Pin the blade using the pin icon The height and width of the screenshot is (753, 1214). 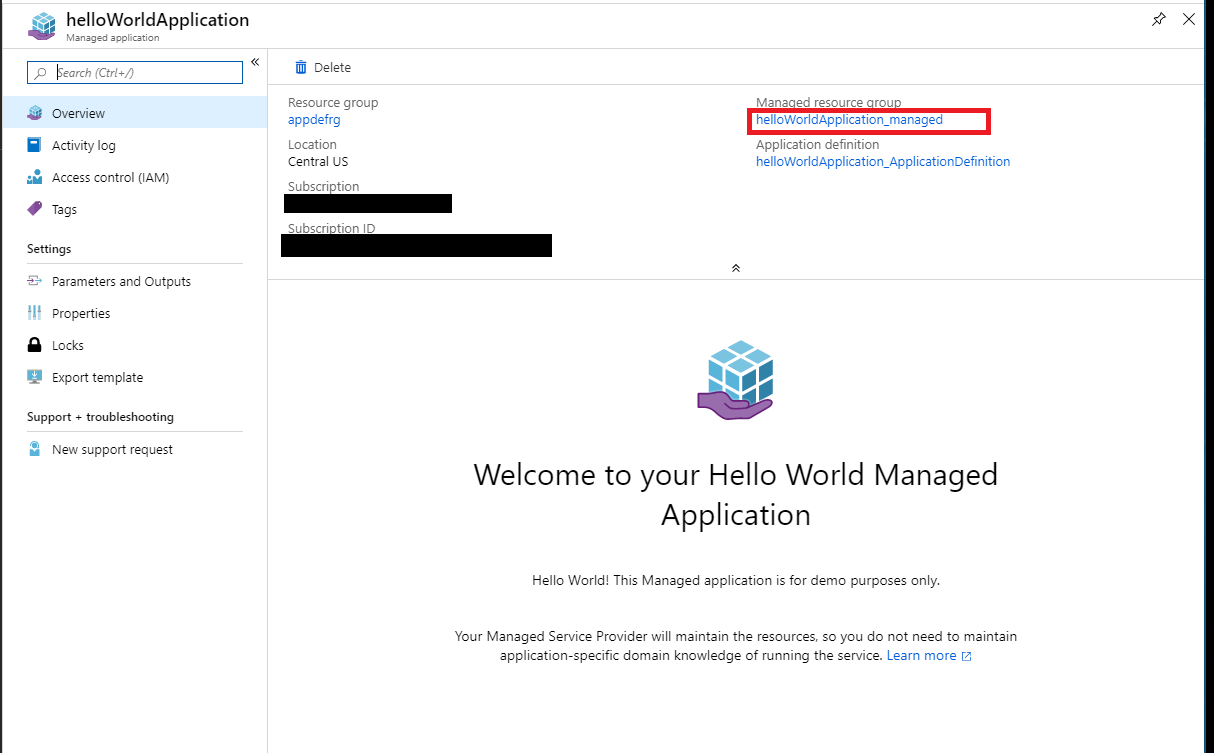1158,19
